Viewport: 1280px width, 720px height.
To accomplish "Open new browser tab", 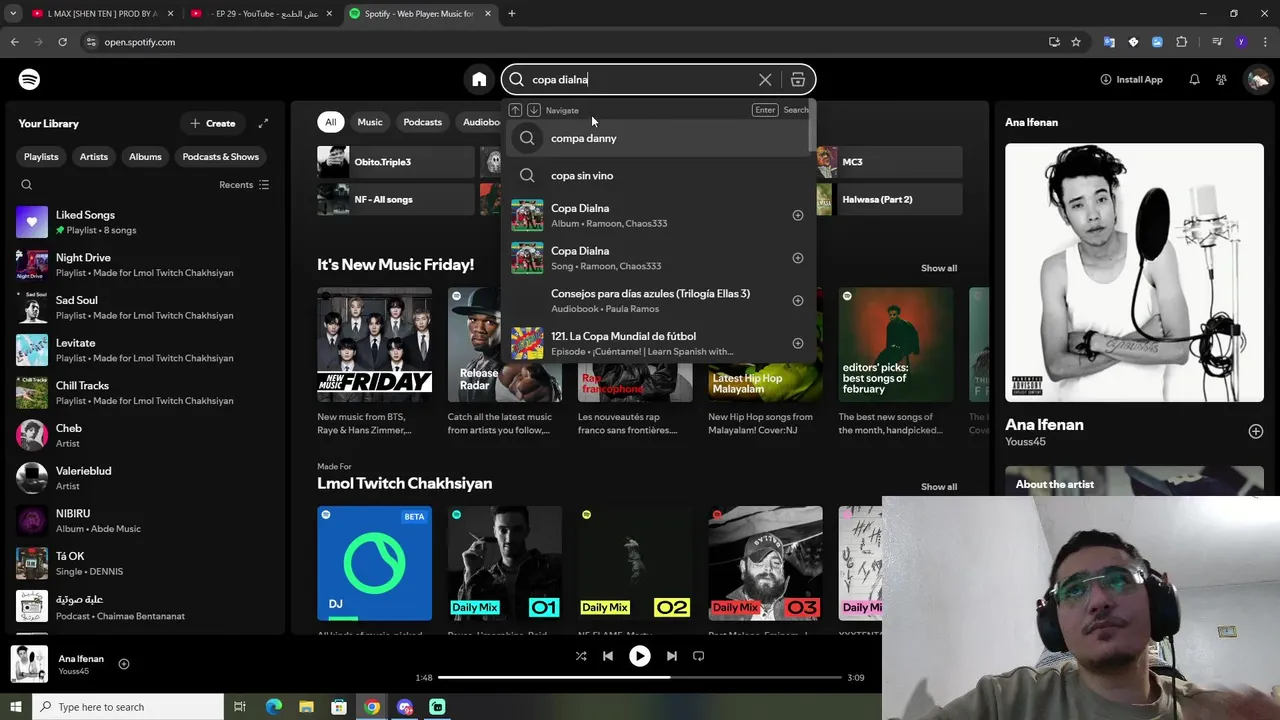I will tap(511, 14).
